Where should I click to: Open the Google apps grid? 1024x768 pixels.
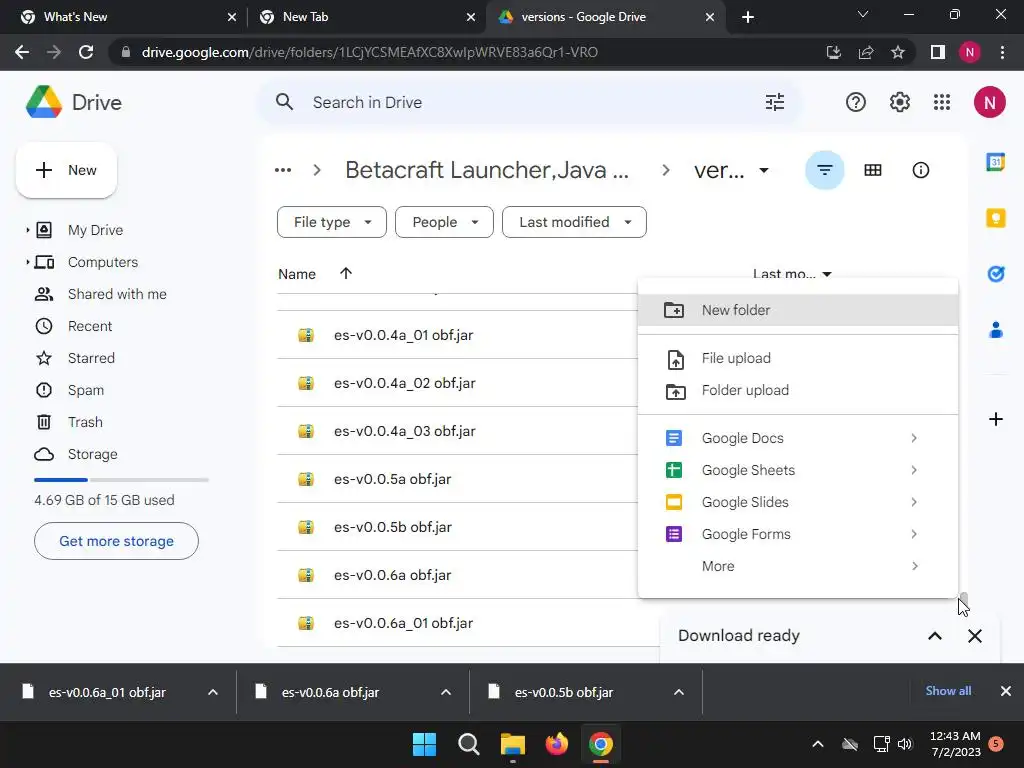[x=942, y=103]
